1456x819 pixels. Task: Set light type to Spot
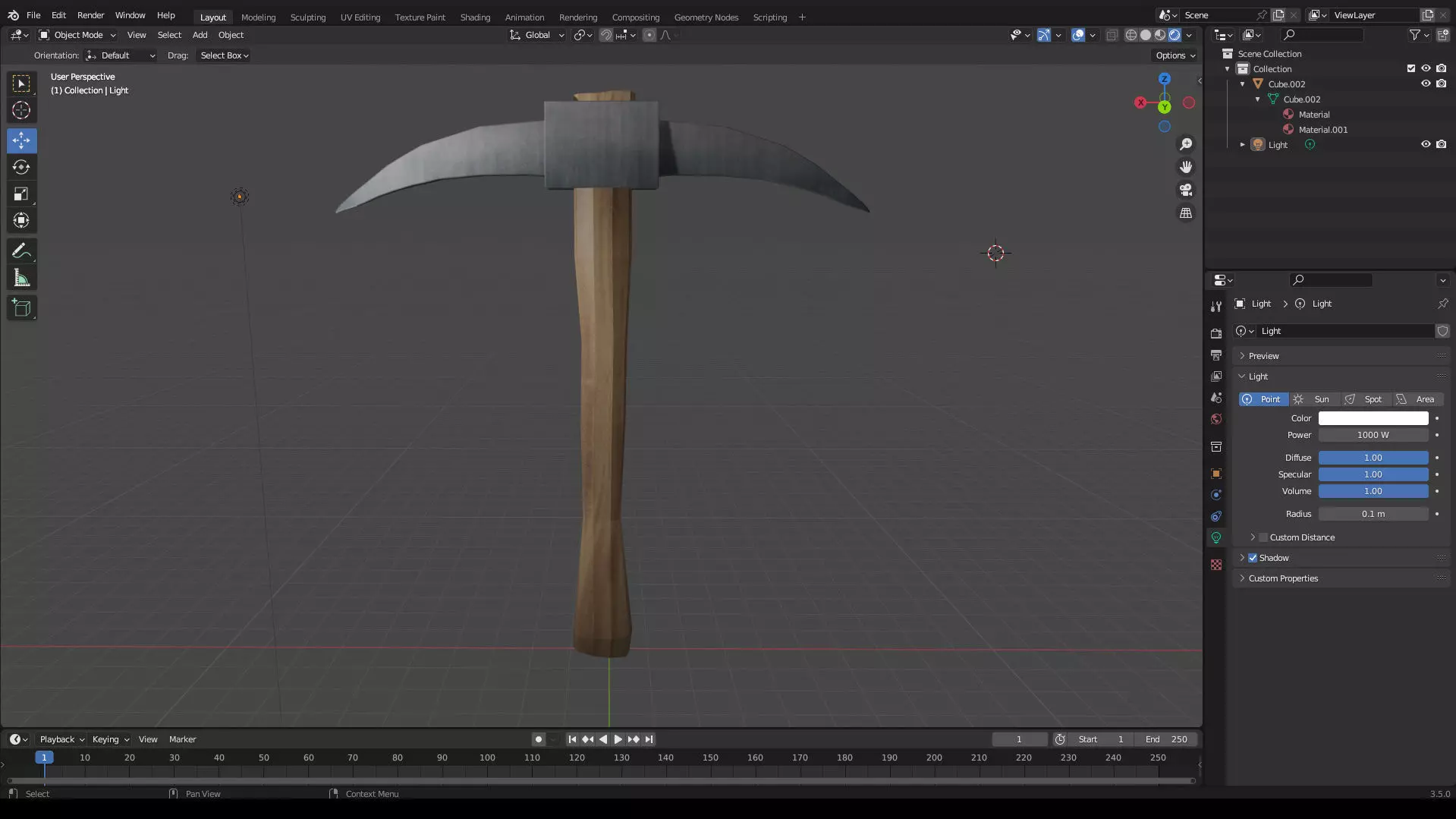point(1366,399)
